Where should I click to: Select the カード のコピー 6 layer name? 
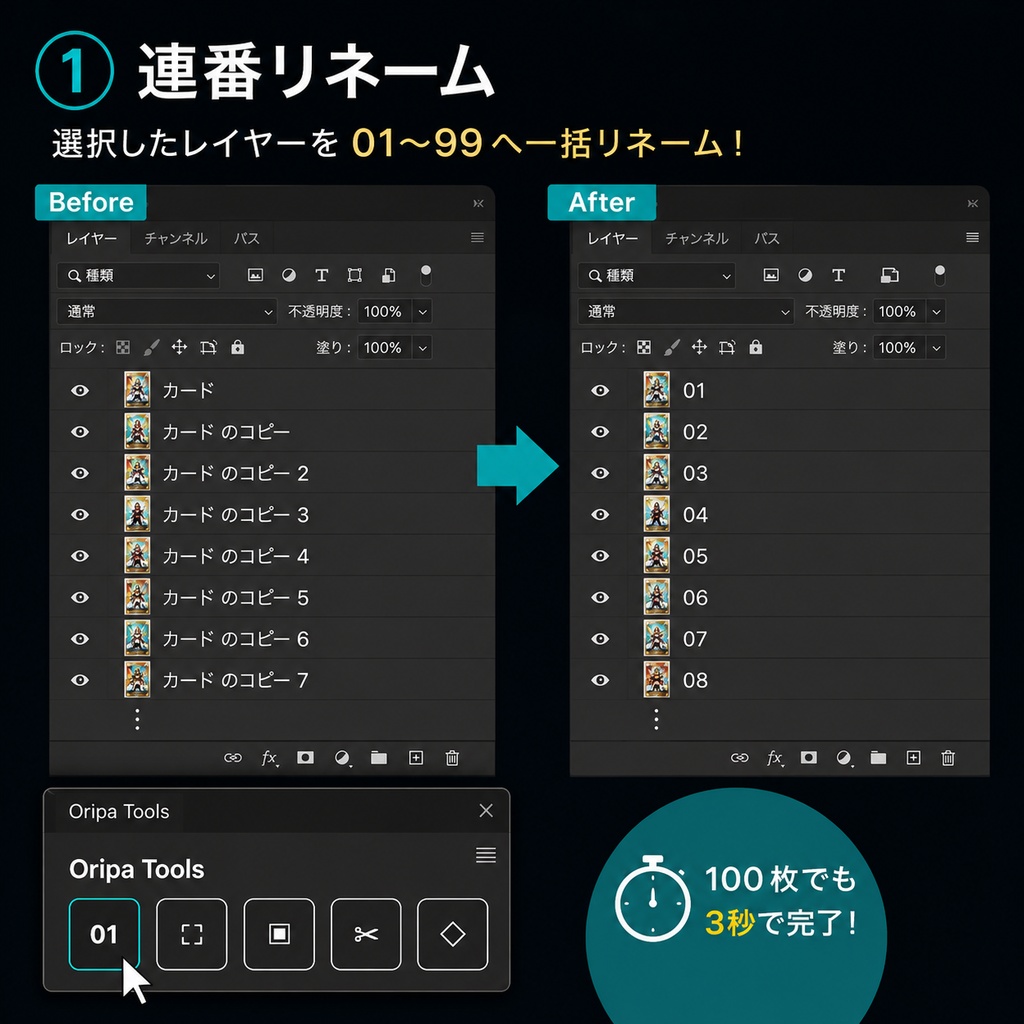[235, 639]
